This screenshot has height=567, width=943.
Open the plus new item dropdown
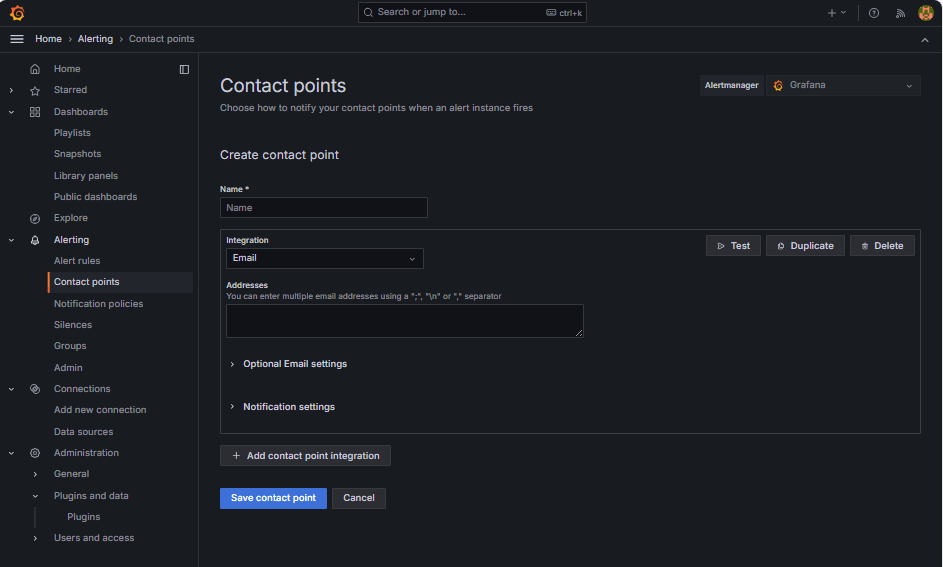point(836,13)
